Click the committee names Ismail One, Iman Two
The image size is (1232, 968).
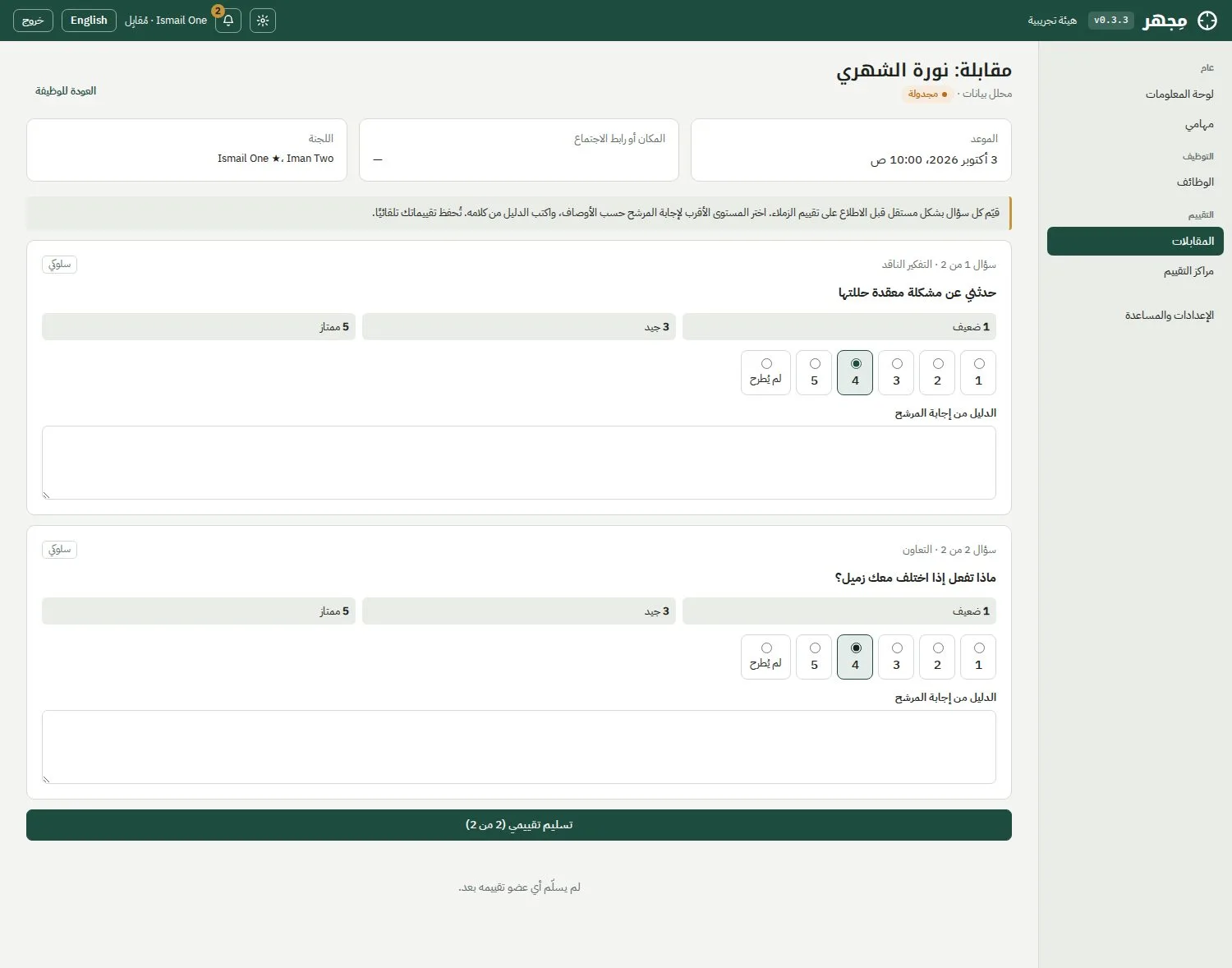coord(276,159)
